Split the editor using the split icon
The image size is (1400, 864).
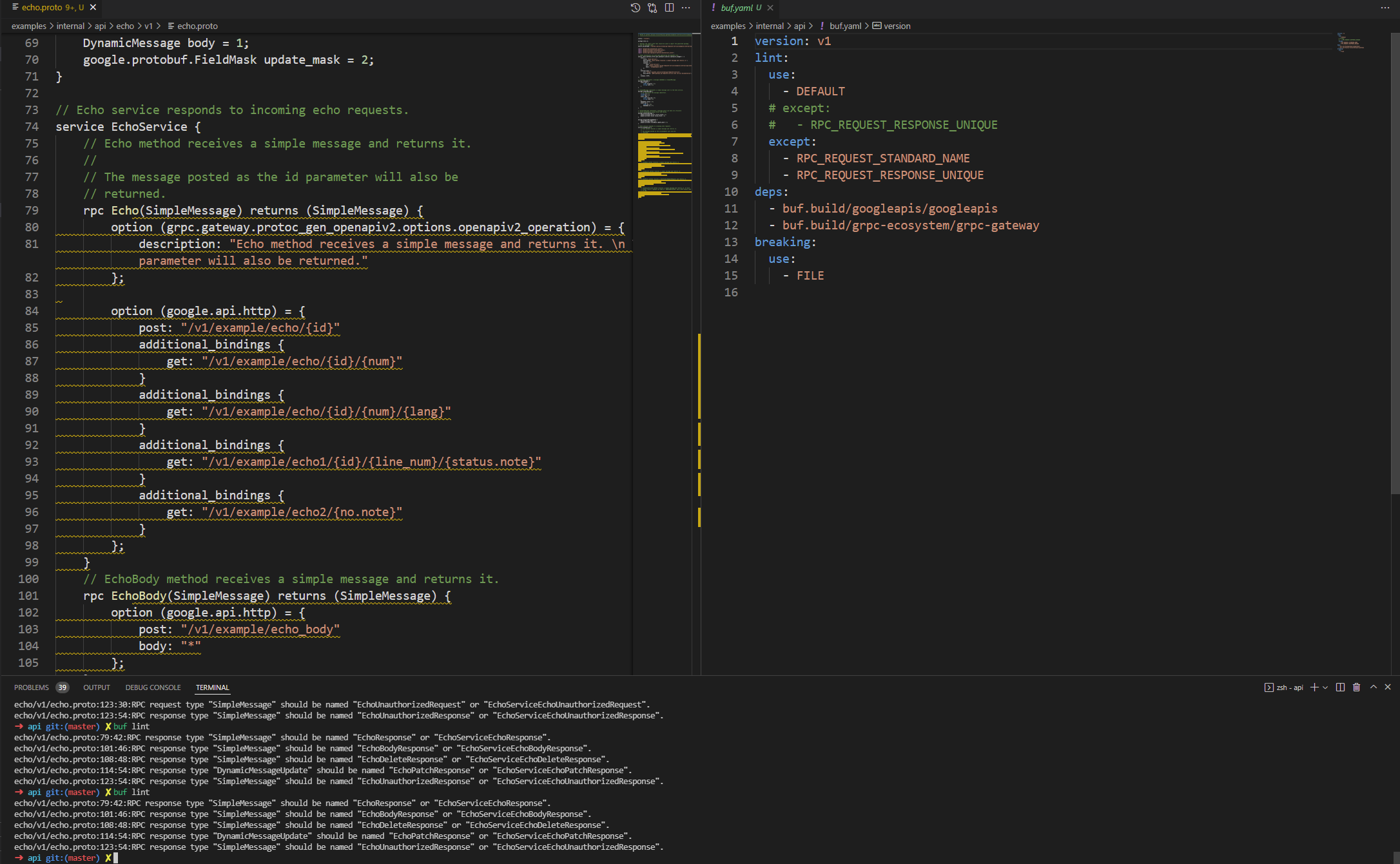pos(670,8)
